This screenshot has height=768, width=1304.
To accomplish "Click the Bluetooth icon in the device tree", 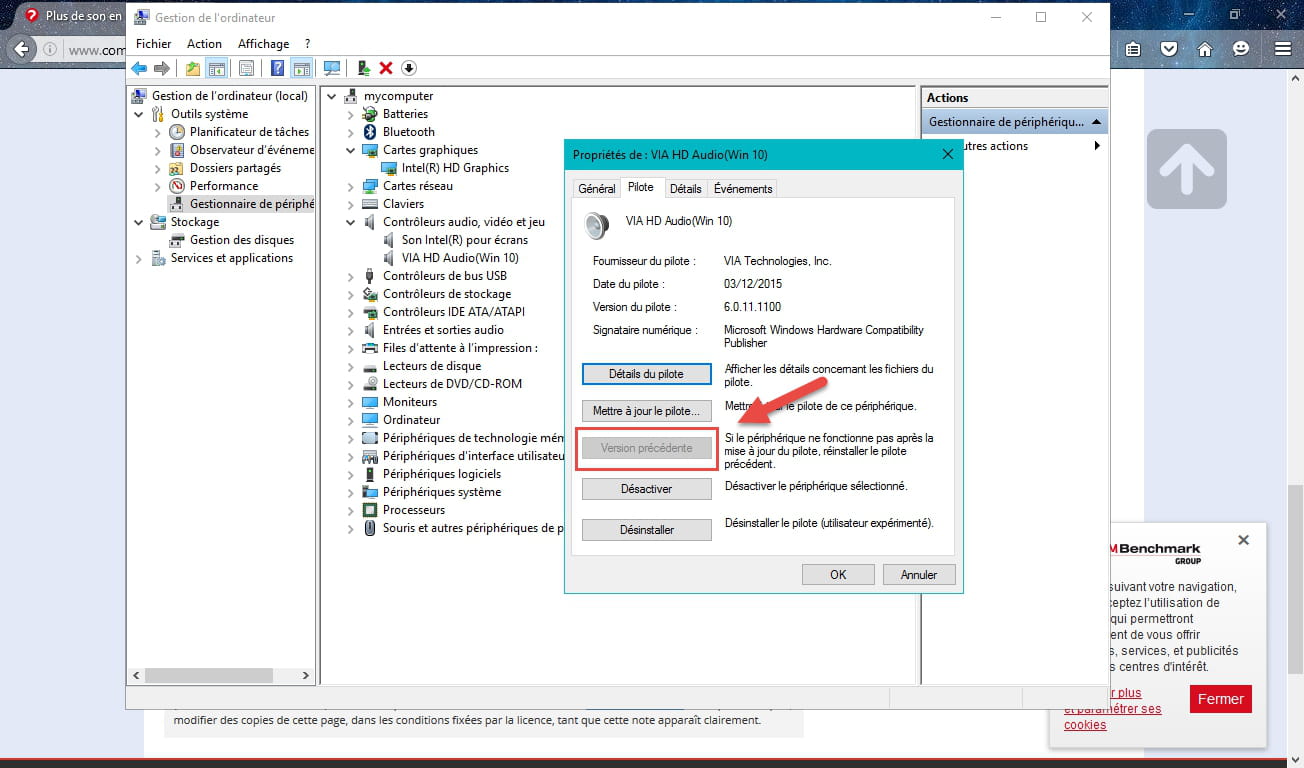I will pyautogui.click(x=369, y=132).
